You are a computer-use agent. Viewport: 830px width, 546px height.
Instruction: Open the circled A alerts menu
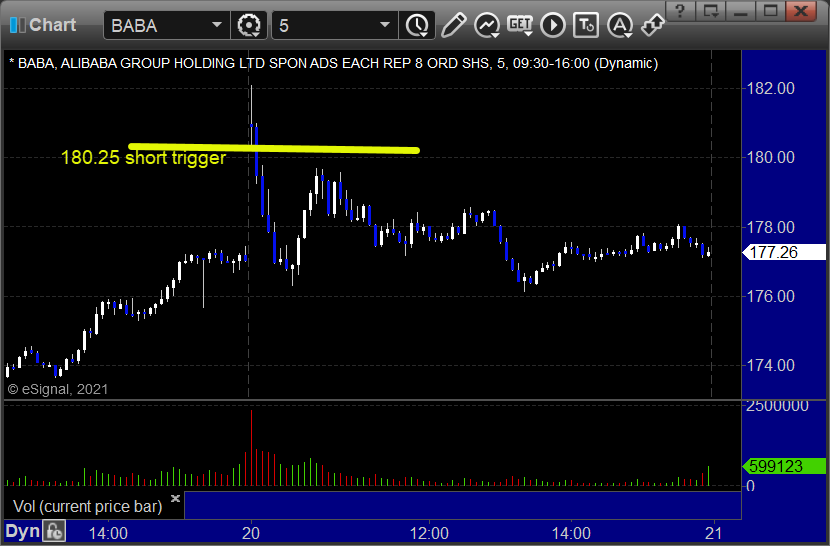(x=619, y=25)
